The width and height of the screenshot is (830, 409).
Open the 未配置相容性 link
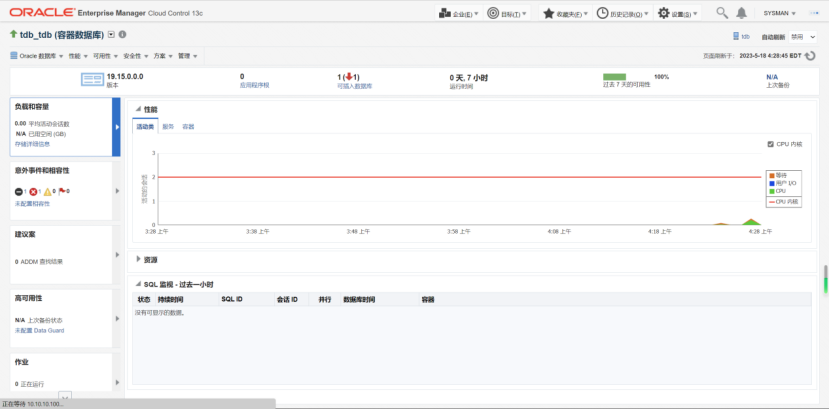click(32, 204)
